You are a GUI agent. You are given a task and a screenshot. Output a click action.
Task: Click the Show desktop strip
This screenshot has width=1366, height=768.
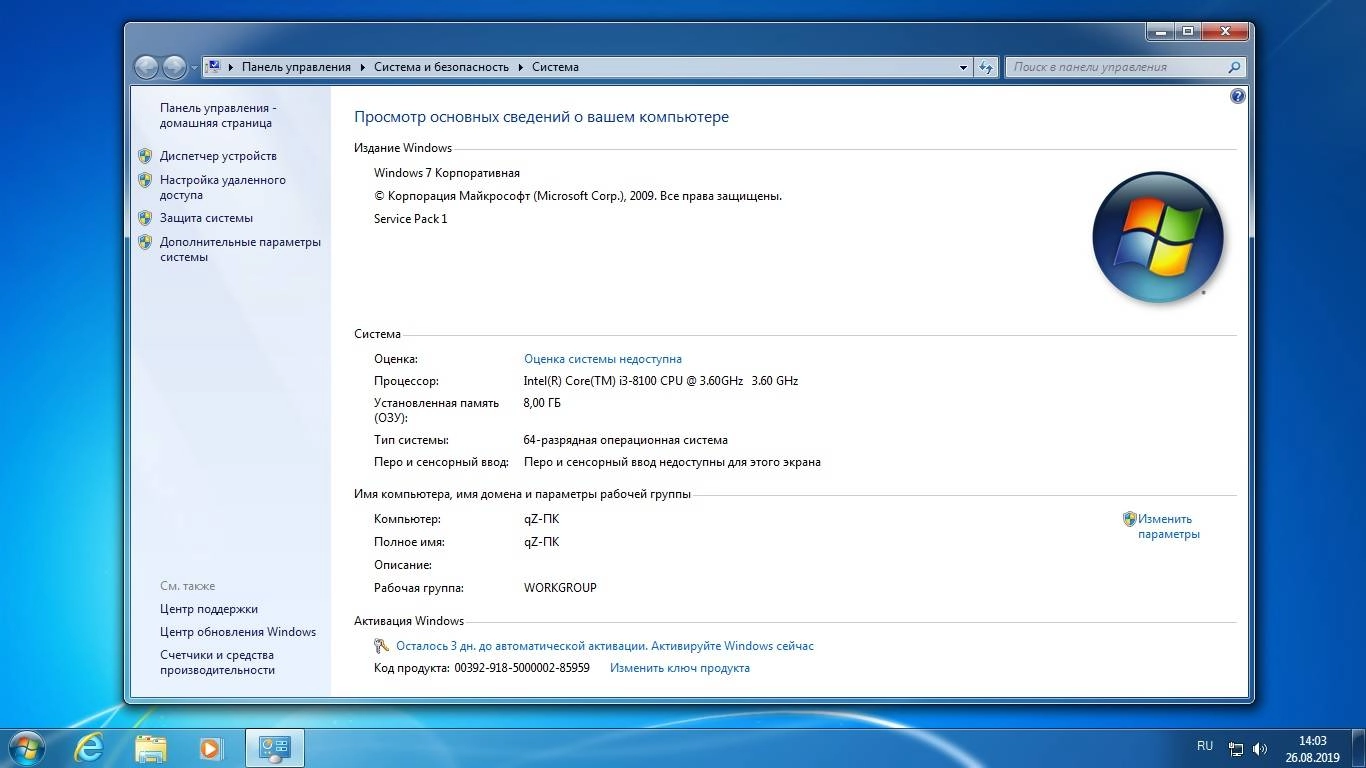point(1359,748)
